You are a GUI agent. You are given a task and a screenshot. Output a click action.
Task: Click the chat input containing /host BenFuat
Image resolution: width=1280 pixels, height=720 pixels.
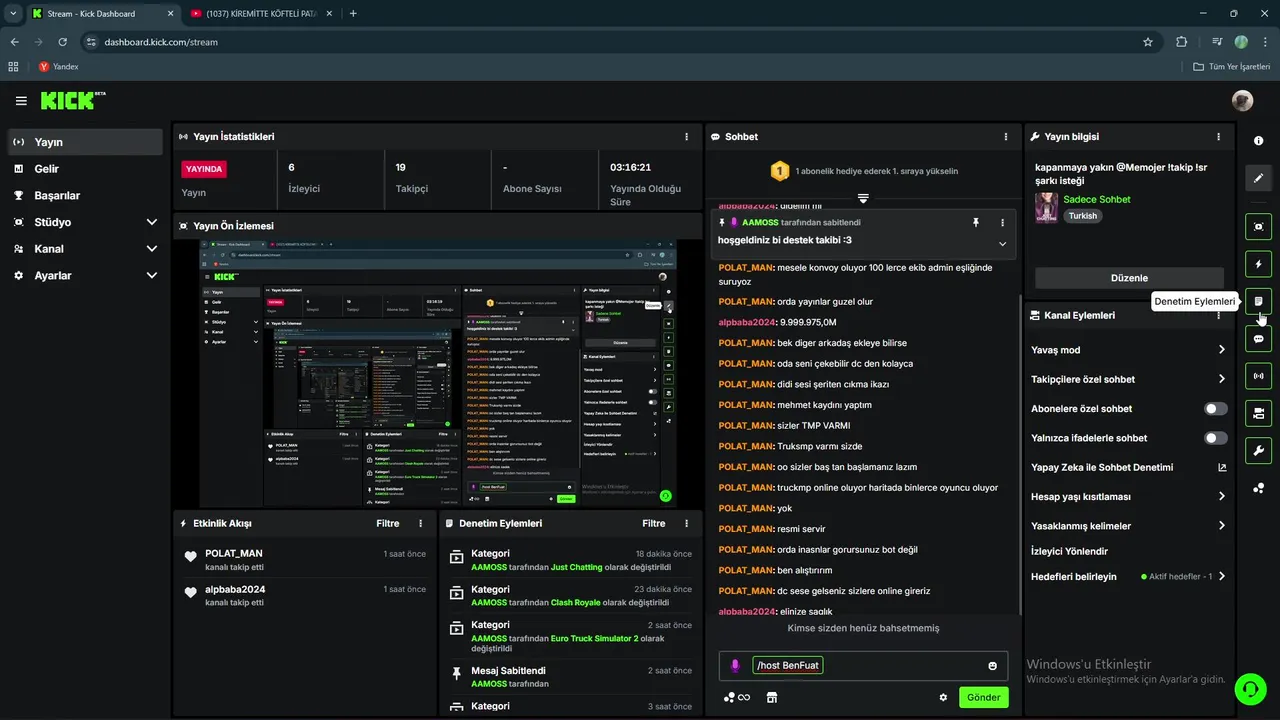point(862,666)
